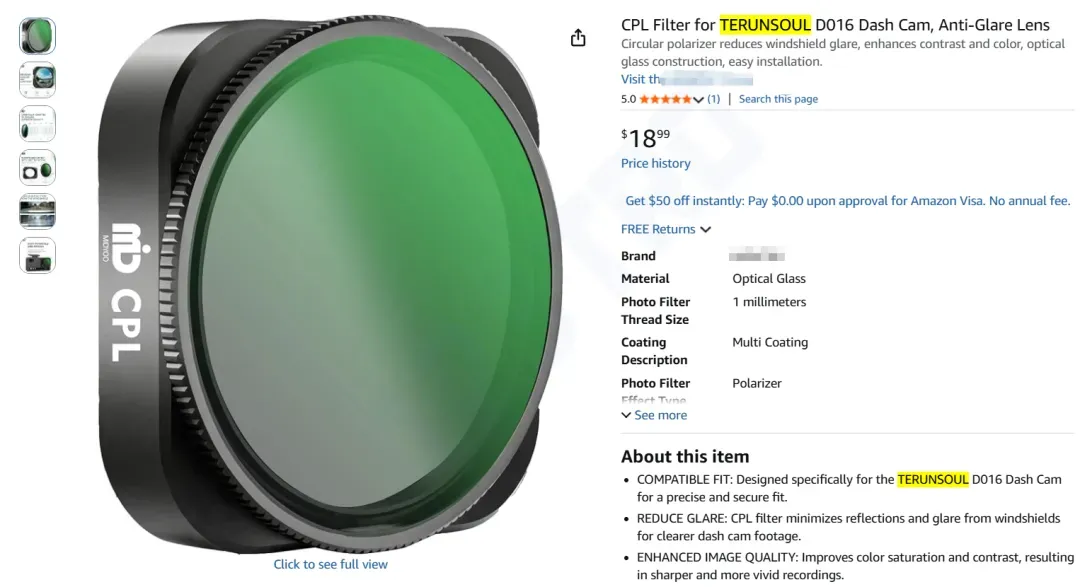
Task: Expand product details with See more
Action: (654, 415)
